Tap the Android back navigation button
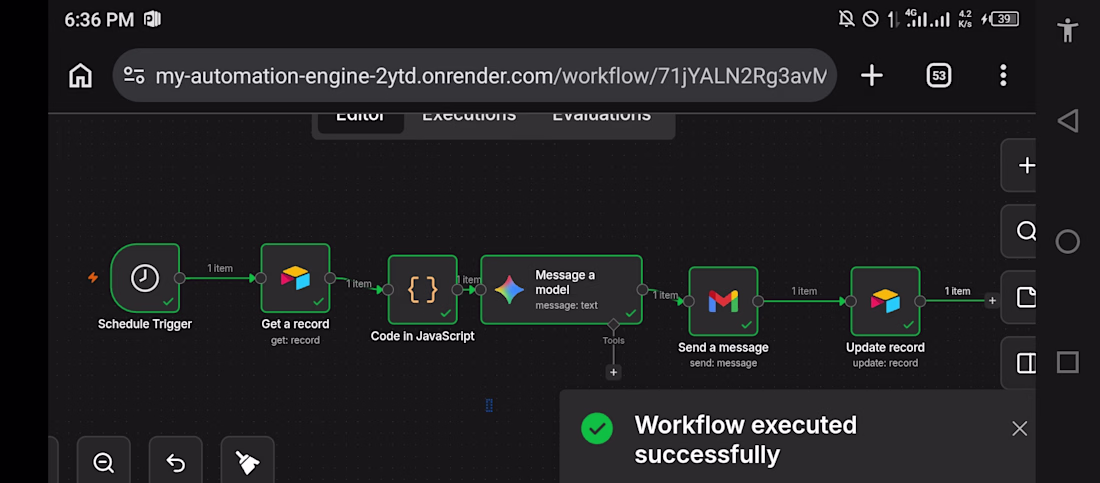 click(1068, 121)
